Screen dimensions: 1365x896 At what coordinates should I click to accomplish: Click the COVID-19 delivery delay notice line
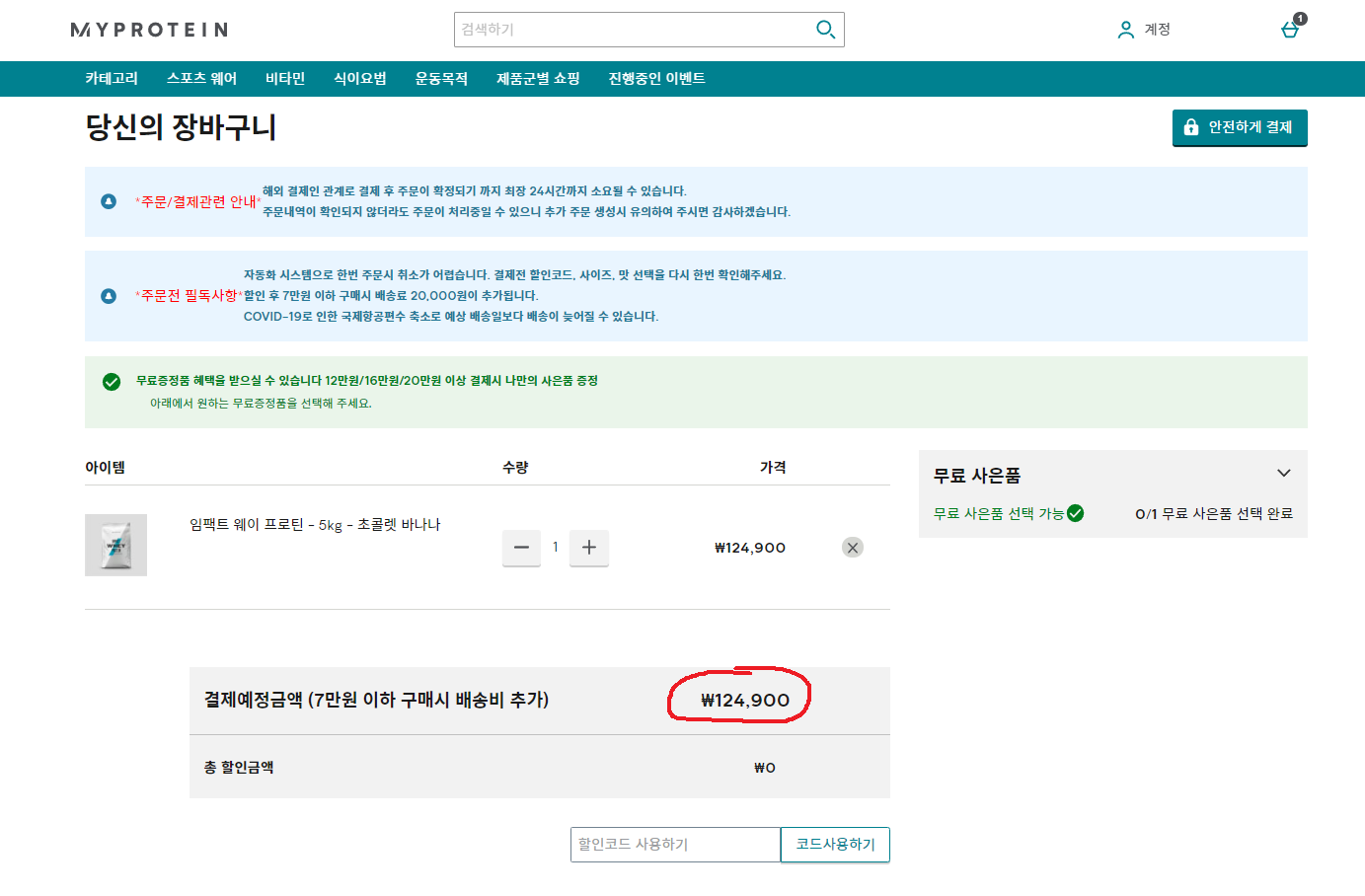tap(451, 317)
